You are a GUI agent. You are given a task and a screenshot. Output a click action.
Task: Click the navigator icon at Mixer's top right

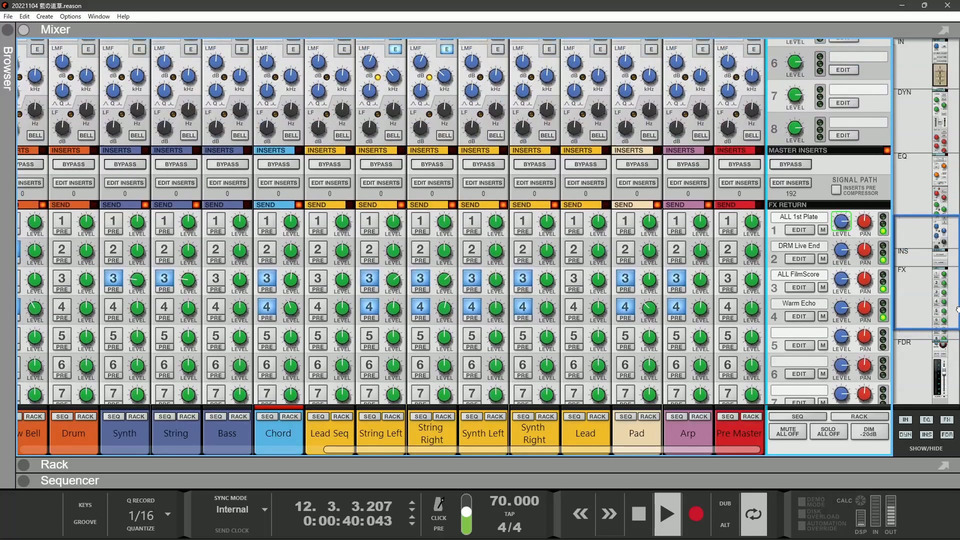[x=942, y=30]
